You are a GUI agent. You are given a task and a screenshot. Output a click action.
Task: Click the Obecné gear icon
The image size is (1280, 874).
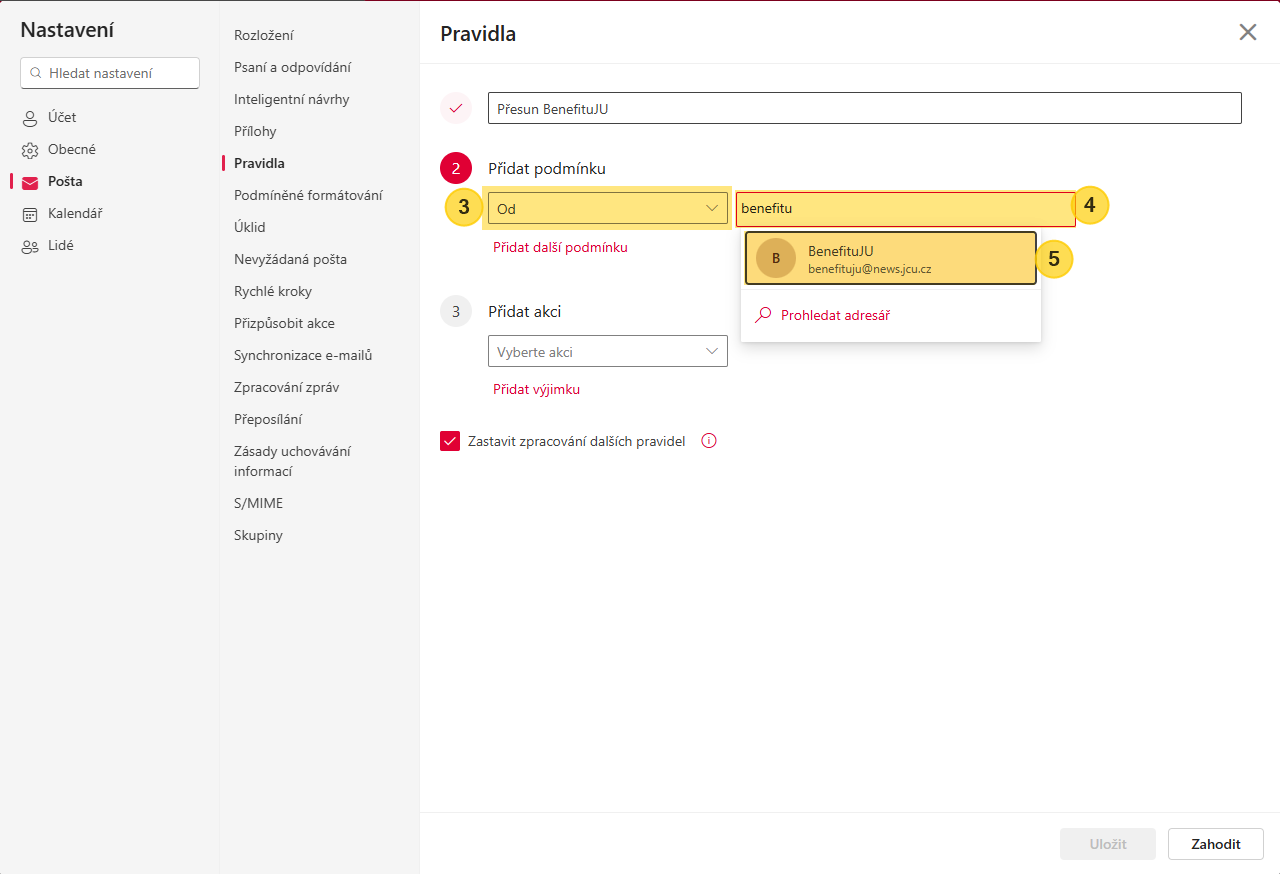click(x=30, y=150)
